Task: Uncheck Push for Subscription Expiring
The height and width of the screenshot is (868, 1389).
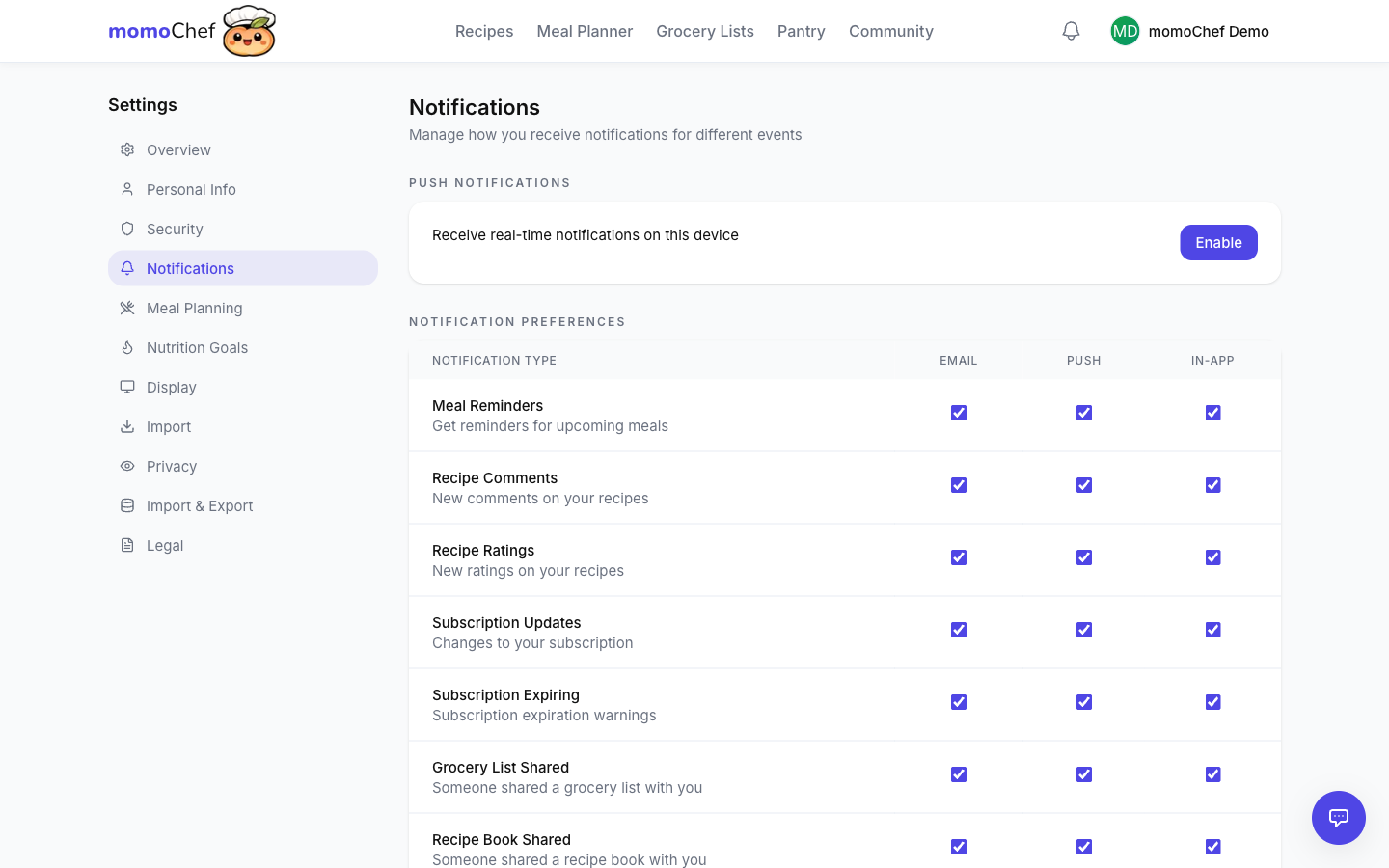Action: [x=1084, y=702]
